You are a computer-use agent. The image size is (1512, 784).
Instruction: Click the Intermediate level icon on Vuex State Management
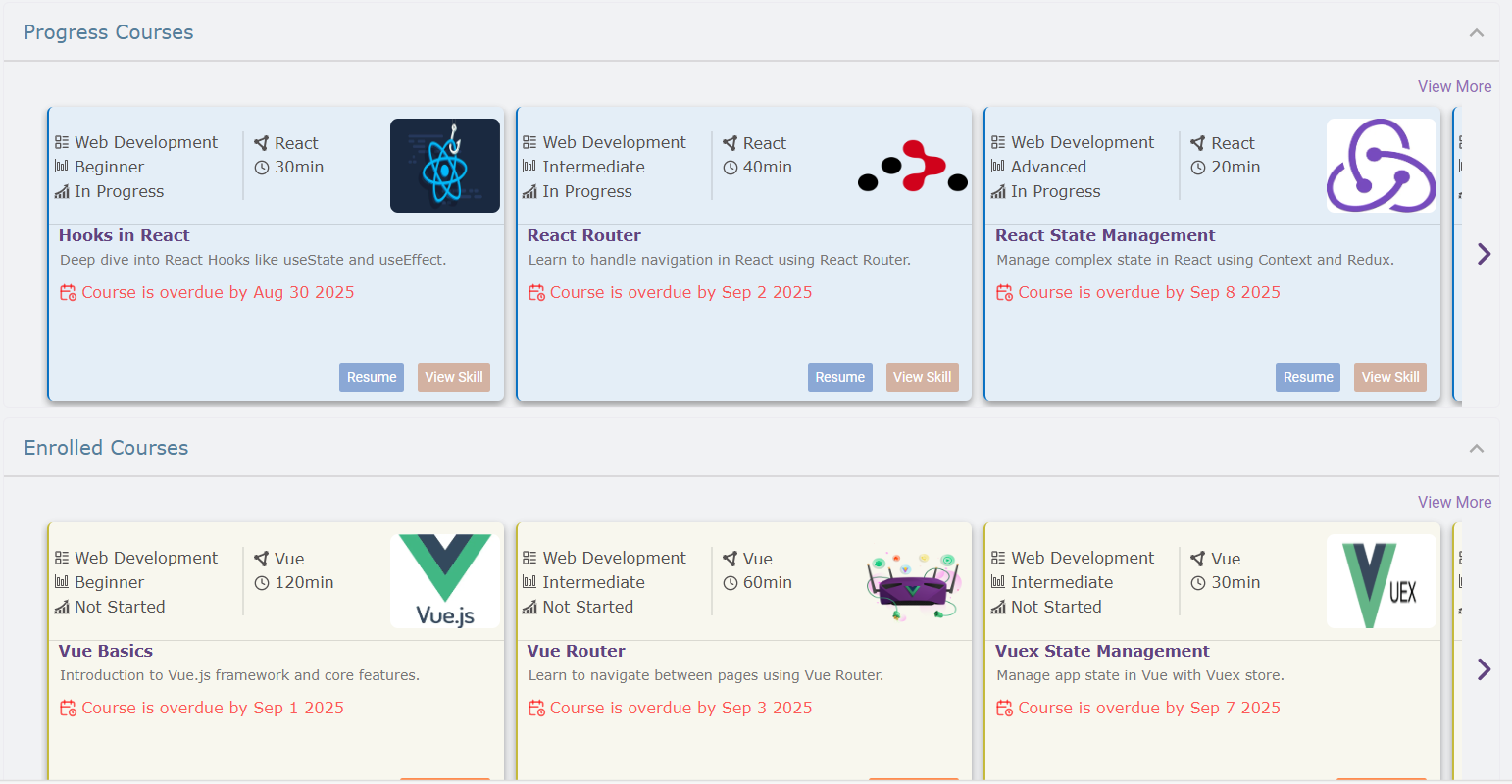pos(998,582)
